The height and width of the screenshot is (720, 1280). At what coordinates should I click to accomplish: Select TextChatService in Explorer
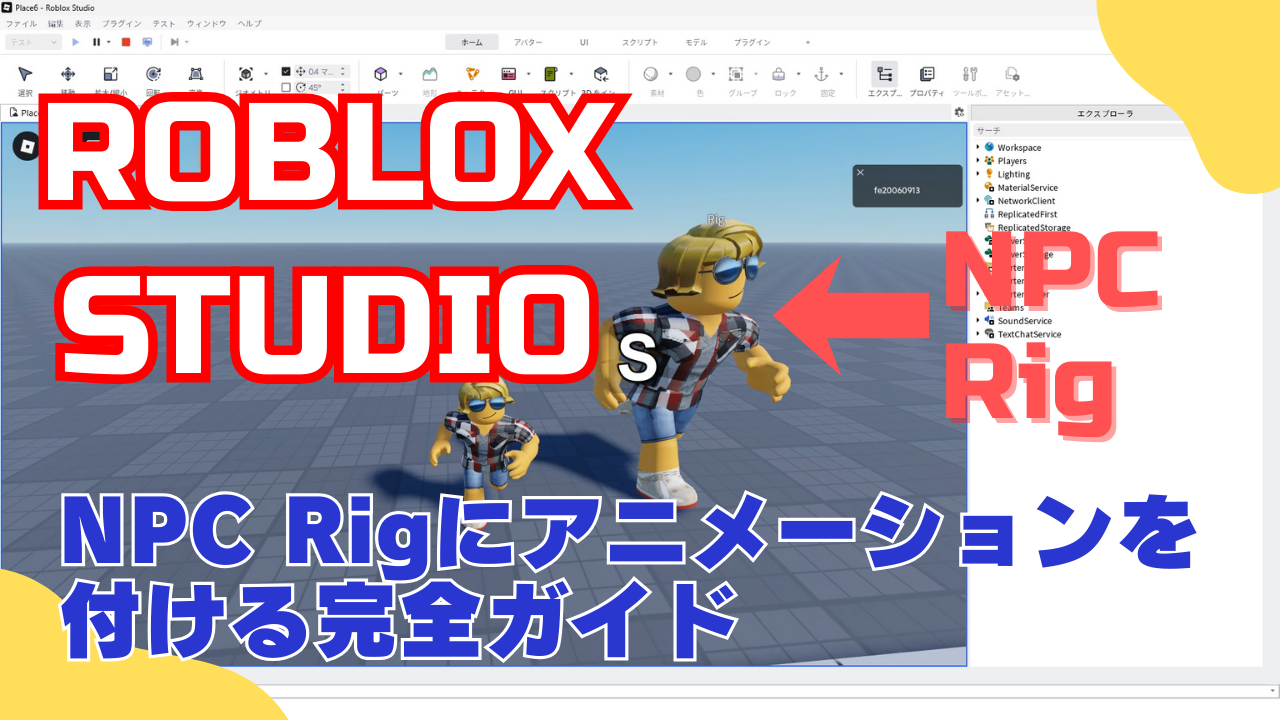[1029, 334]
